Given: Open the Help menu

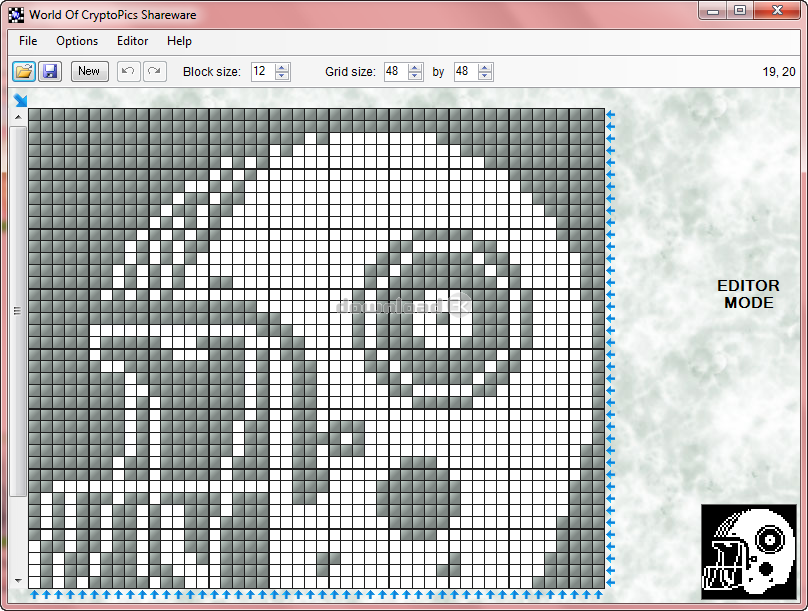Looking at the screenshot, I should 180,41.
